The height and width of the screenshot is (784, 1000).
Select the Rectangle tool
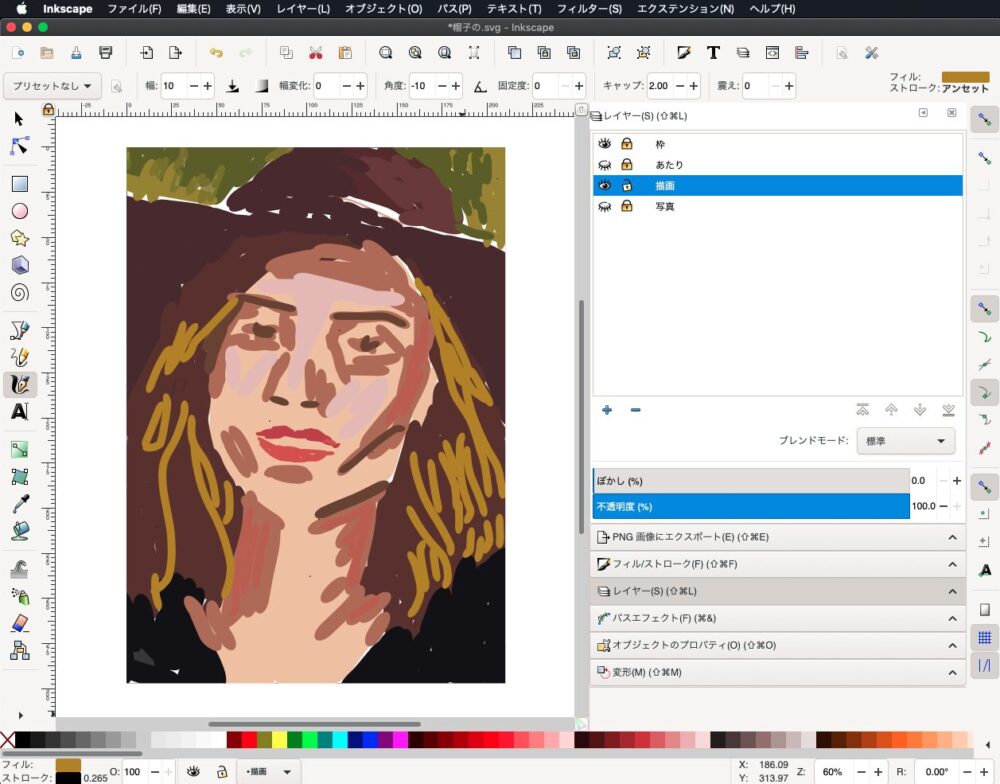click(x=19, y=184)
